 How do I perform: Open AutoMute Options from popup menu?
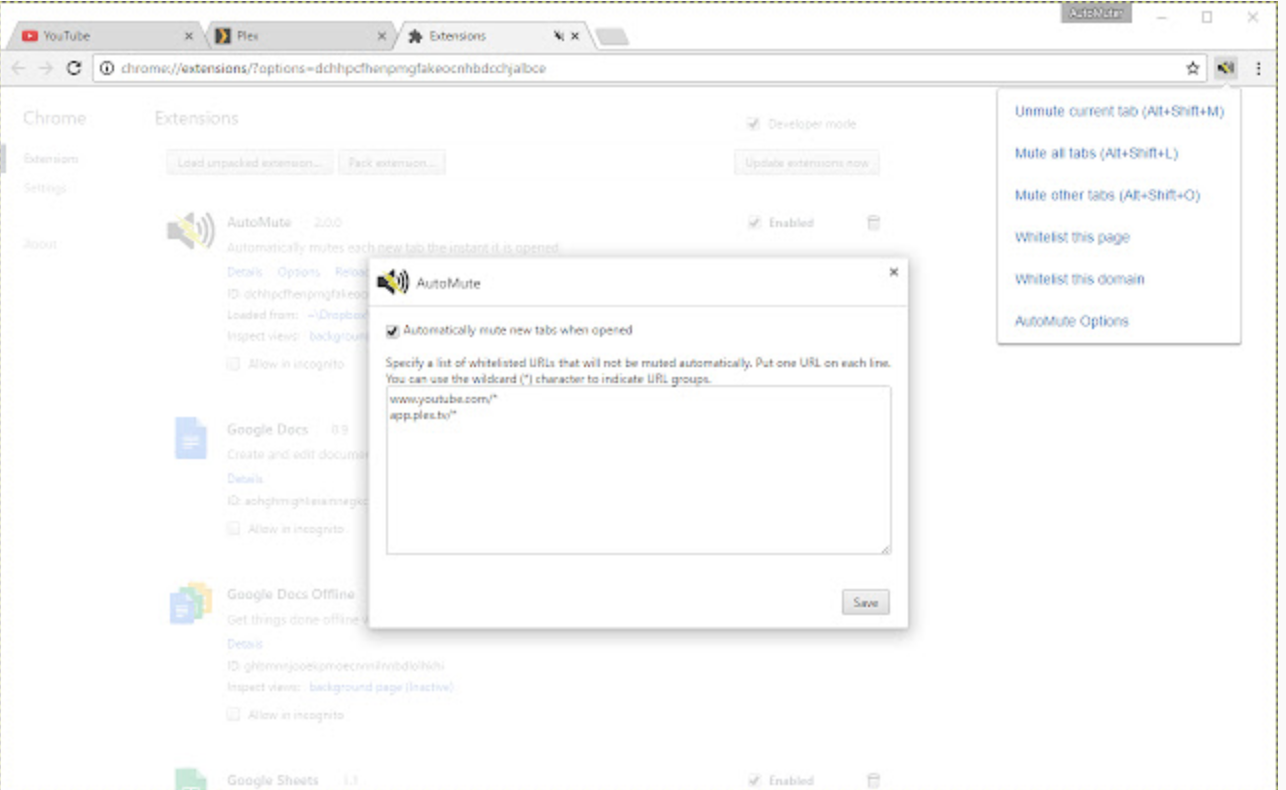(x=1071, y=321)
